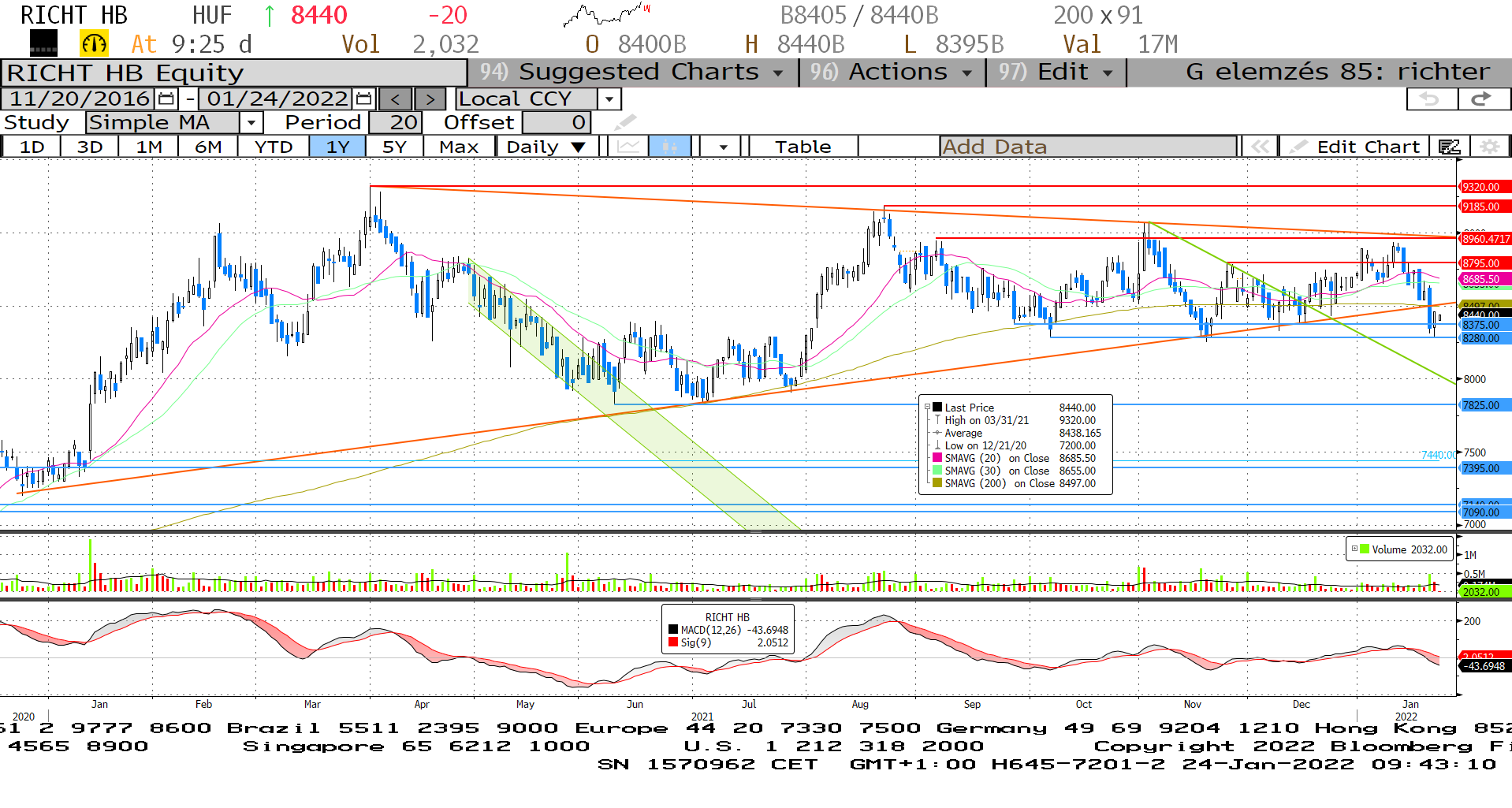The image size is (1512, 808).
Task: Collapse the price legend box expander
Action: pyautogui.click(x=927, y=408)
